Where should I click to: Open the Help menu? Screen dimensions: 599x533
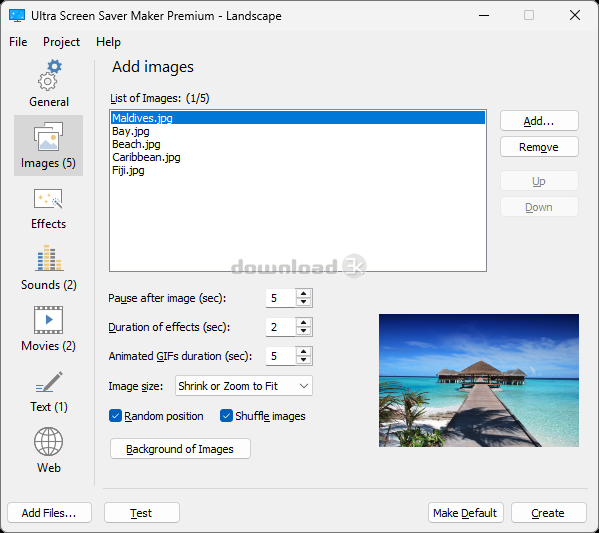(108, 42)
